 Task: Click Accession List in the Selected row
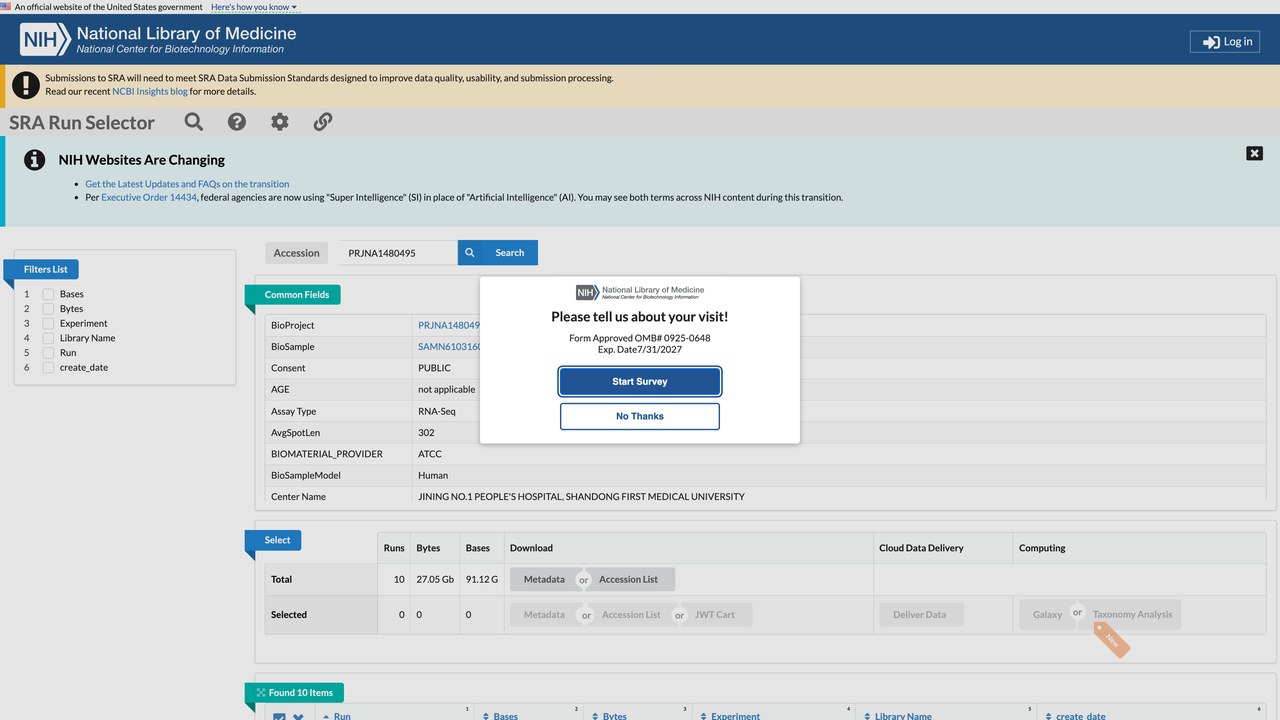(x=631, y=615)
